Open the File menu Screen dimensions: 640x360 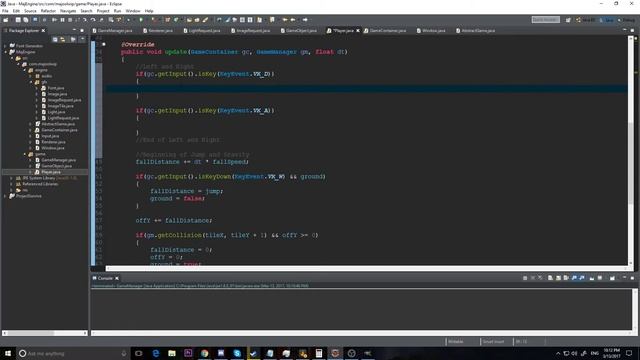tap(5, 11)
